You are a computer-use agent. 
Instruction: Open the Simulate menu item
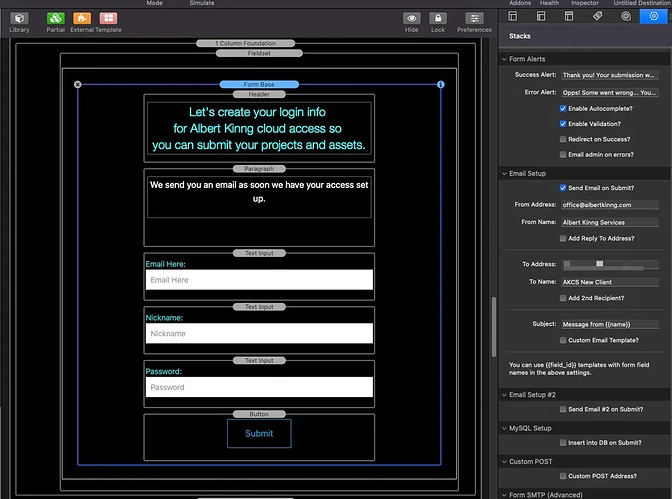point(202,3)
